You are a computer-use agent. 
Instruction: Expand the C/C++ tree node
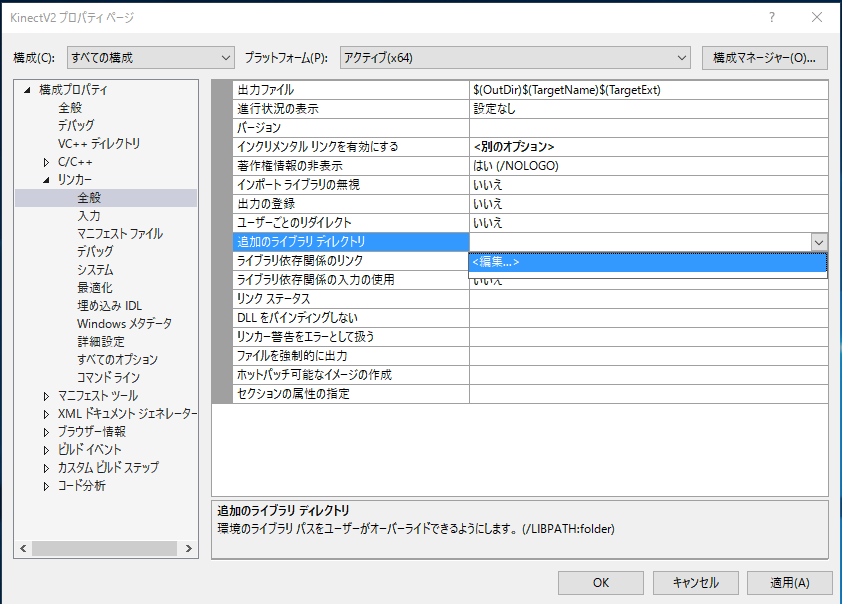pyautogui.click(x=46, y=162)
